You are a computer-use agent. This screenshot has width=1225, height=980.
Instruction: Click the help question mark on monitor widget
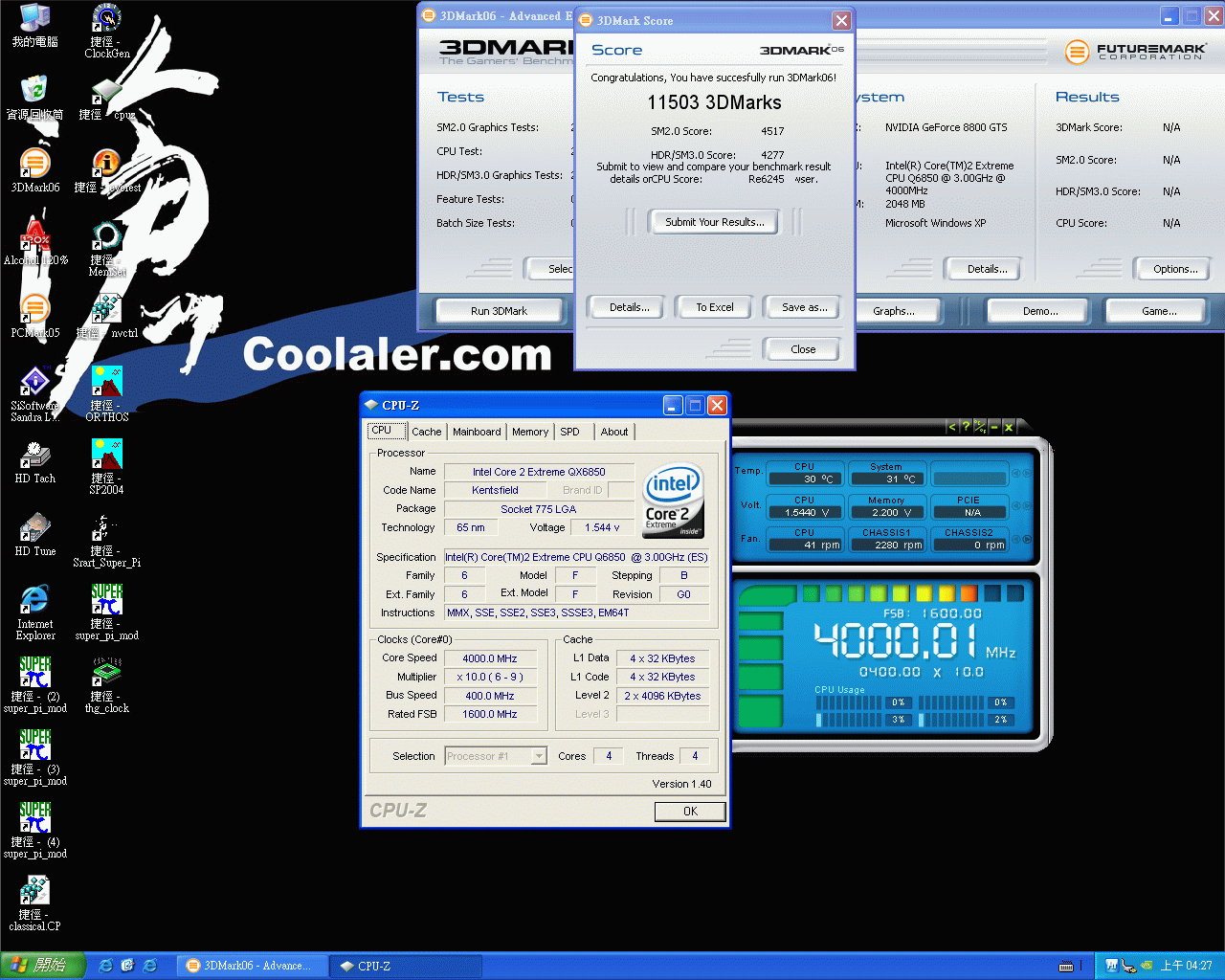[965, 427]
